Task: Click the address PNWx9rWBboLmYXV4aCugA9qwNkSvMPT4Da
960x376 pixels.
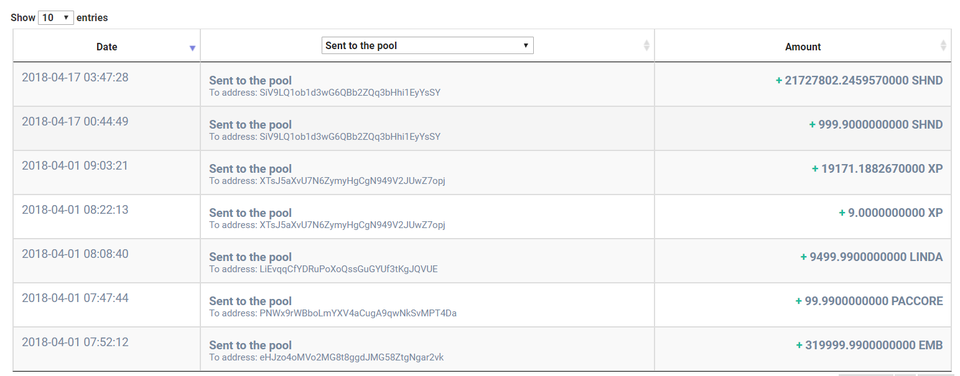Action: tap(358, 313)
